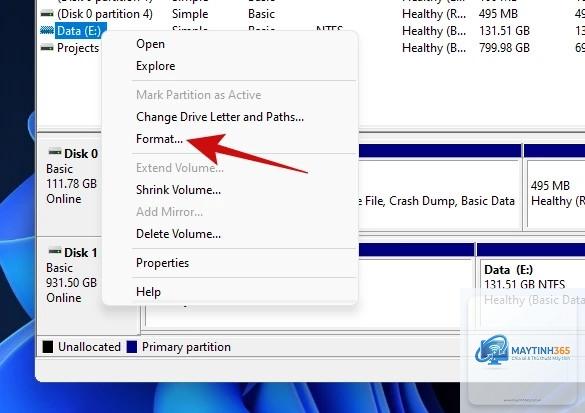
Task: Open Properties from the context menu
Action: 162,263
